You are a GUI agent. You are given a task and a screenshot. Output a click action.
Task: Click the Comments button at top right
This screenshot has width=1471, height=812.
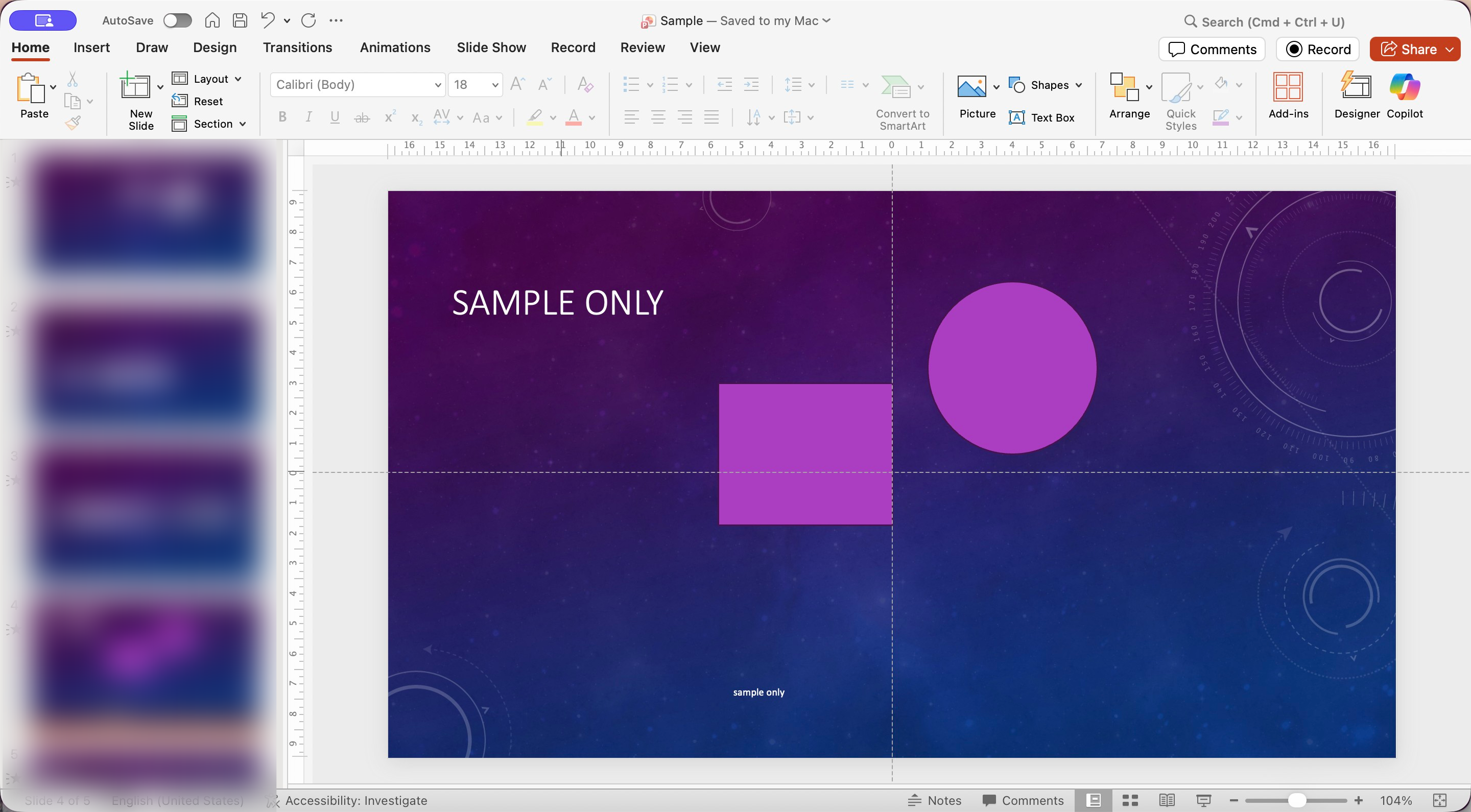pos(1212,49)
